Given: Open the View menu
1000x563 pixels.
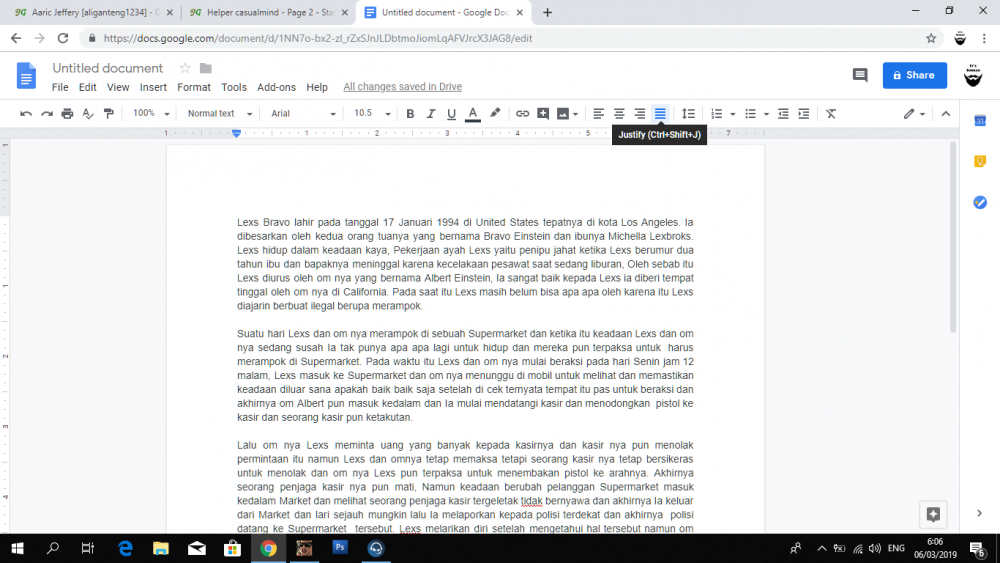Looking at the screenshot, I should coord(118,87).
